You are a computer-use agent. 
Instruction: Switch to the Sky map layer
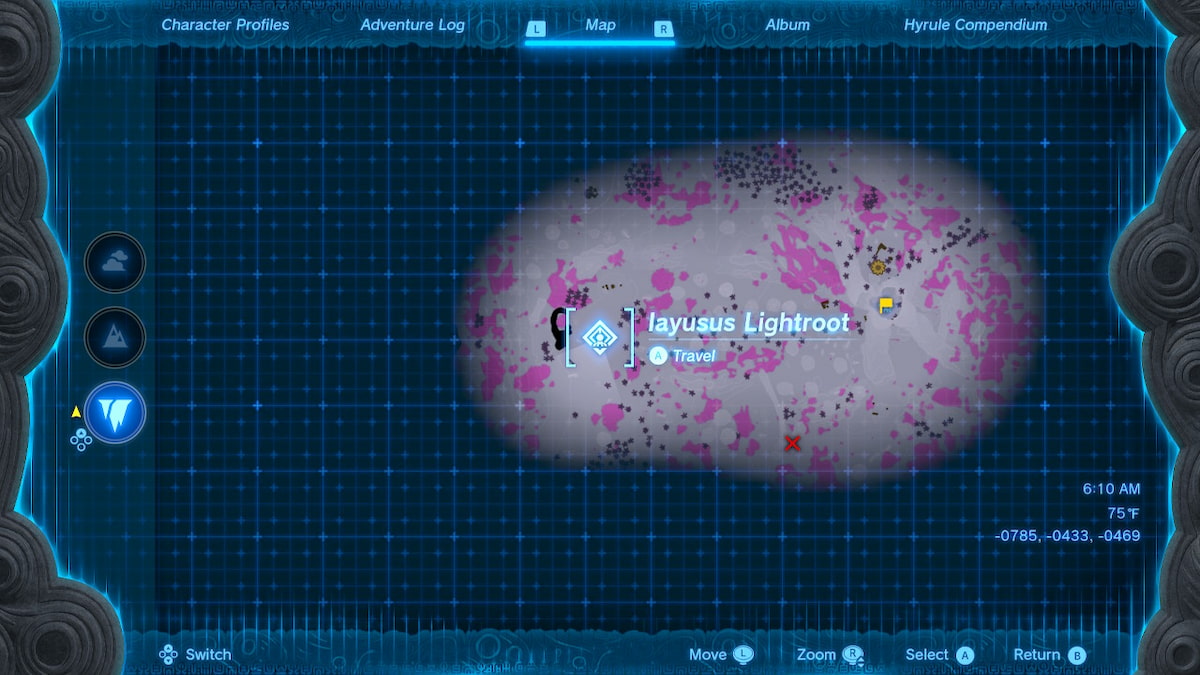tap(115, 262)
